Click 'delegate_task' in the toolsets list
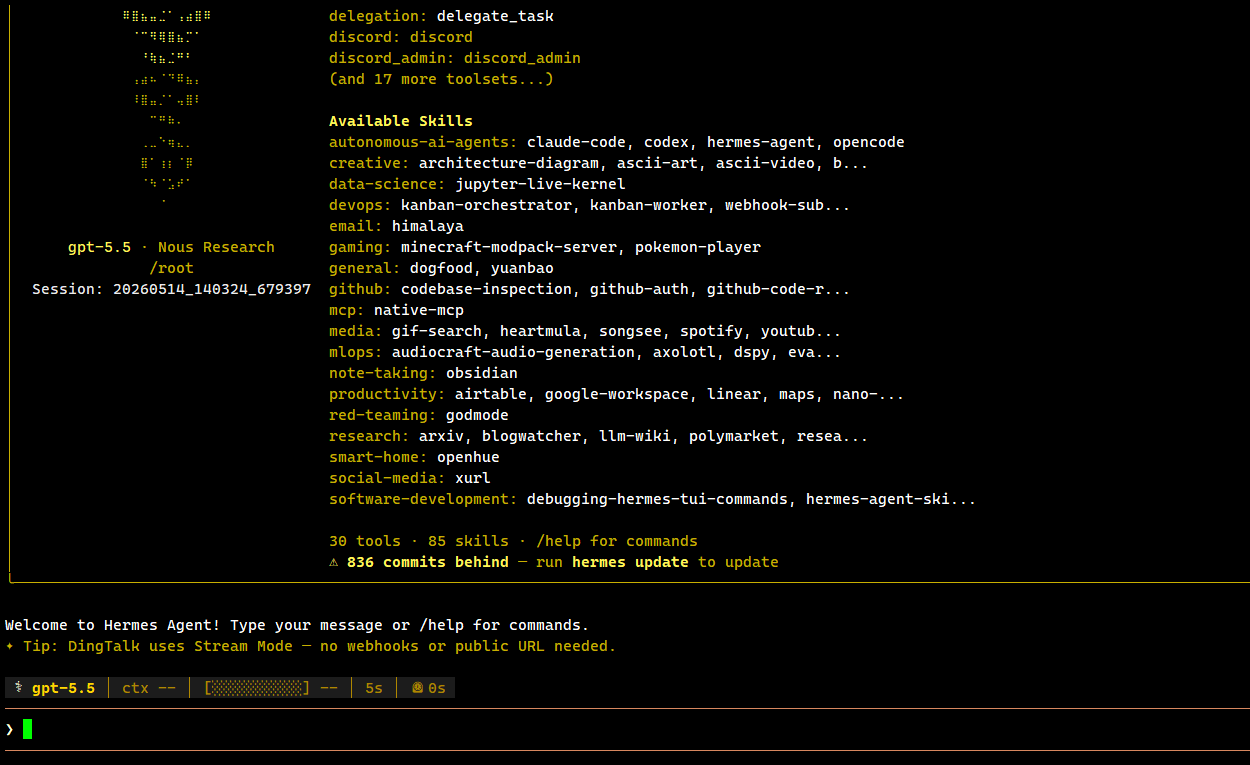The image size is (1250, 765). click(495, 16)
